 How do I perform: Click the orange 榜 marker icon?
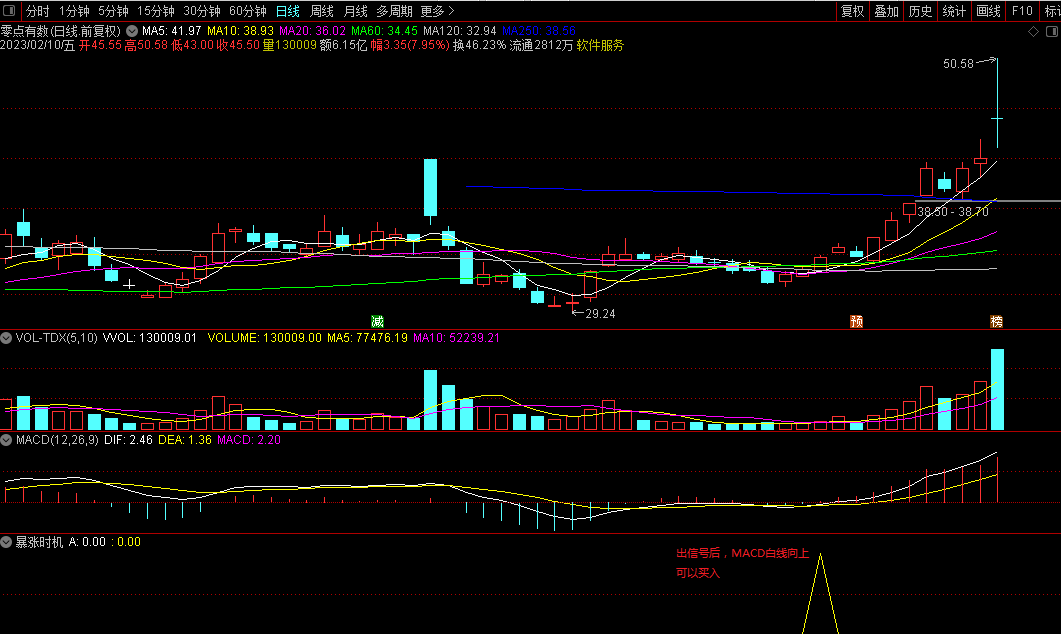(997, 321)
